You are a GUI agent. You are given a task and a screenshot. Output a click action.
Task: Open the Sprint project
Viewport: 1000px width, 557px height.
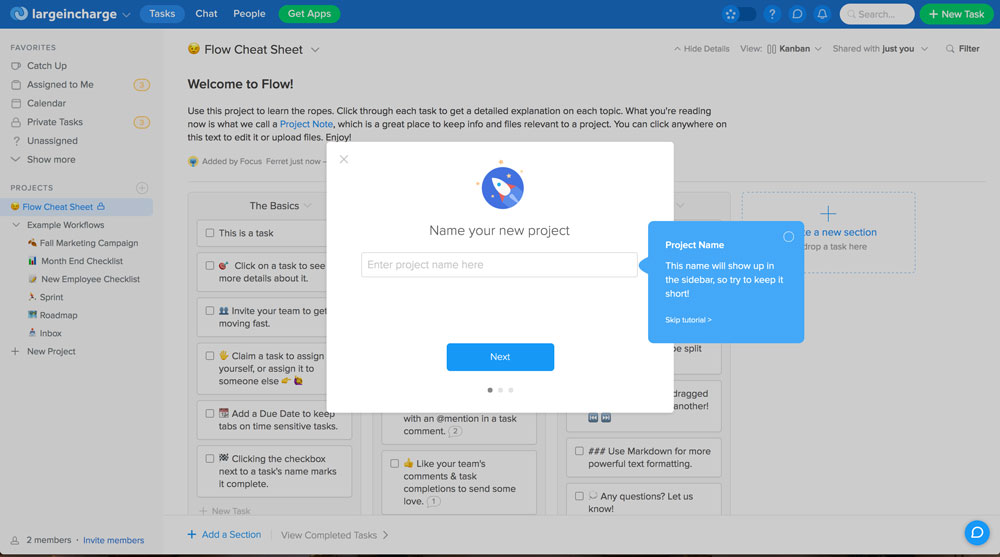pos(51,297)
